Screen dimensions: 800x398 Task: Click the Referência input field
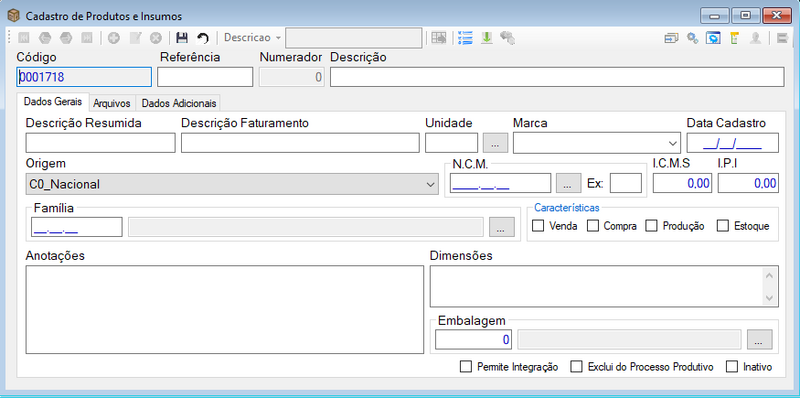(x=205, y=77)
